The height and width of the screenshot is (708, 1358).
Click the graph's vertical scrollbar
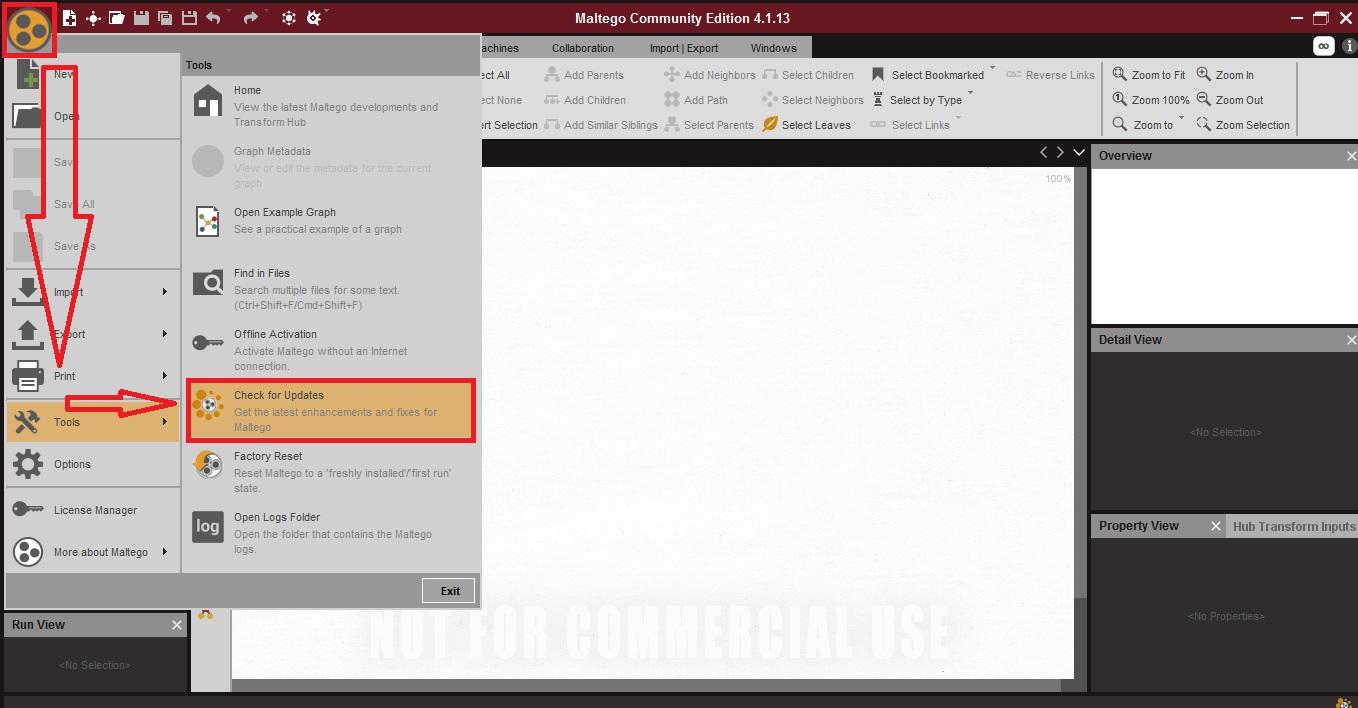click(1081, 425)
